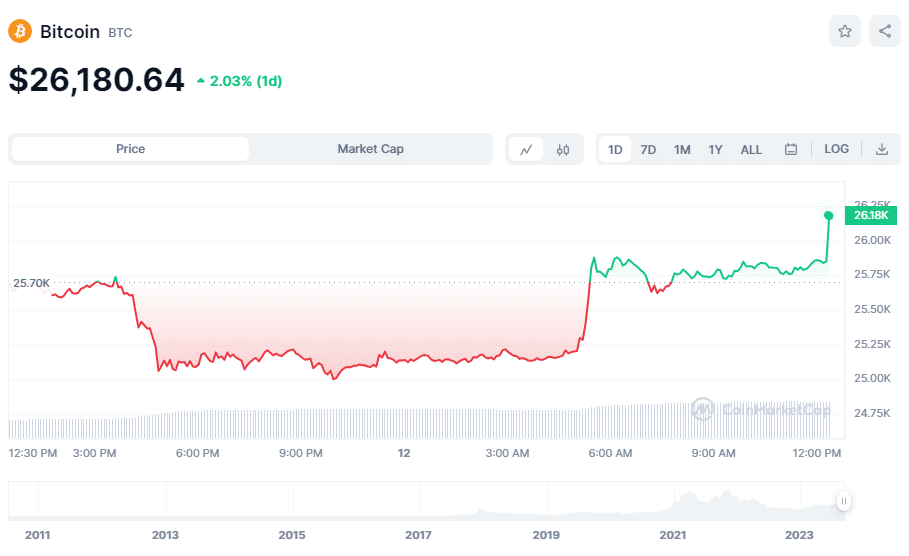Select the 1M time range
Image resolution: width=909 pixels, height=556 pixels.
[x=682, y=150]
